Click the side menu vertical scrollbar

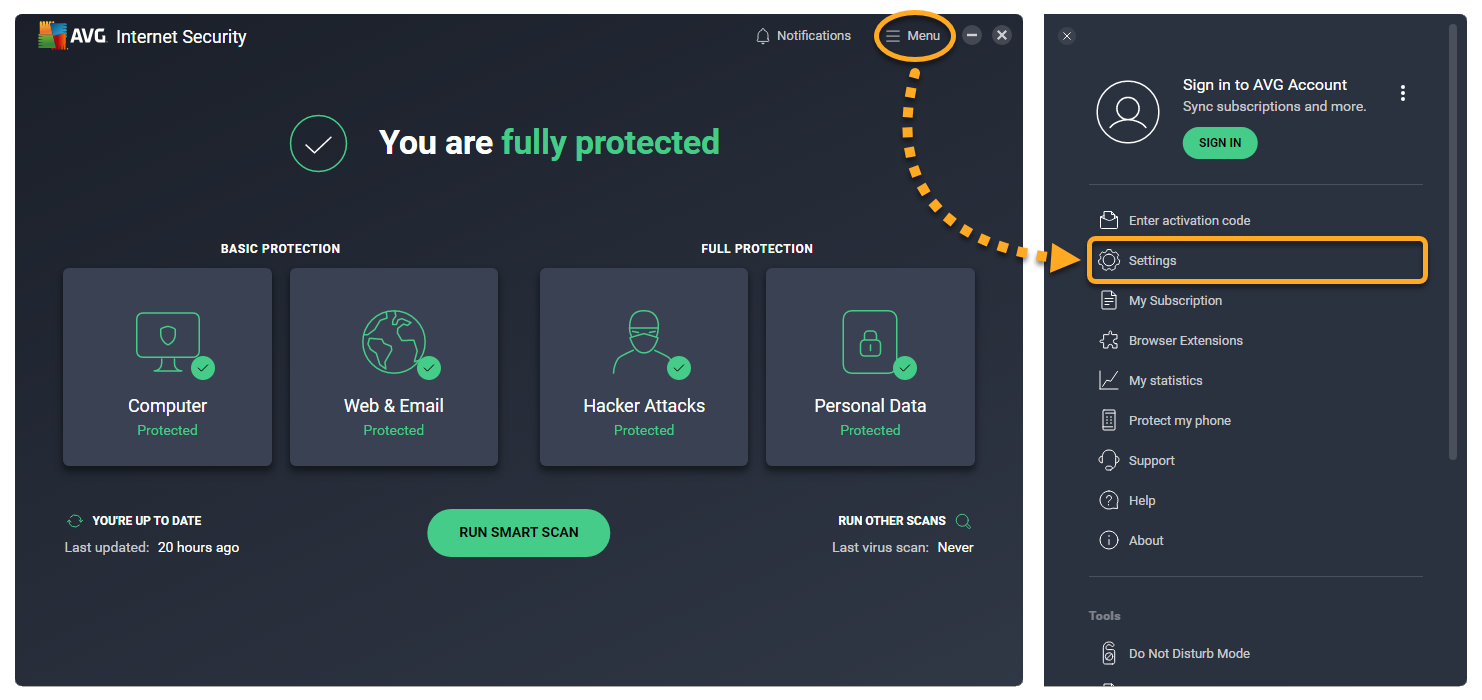click(x=1453, y=240)
